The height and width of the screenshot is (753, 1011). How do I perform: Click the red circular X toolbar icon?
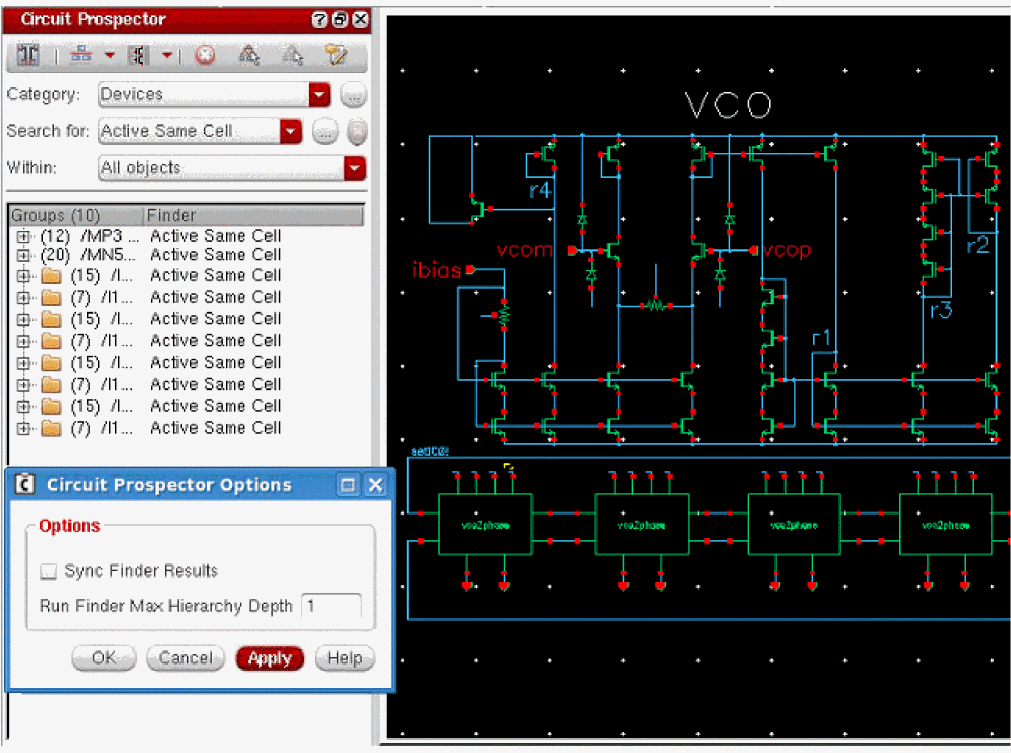[x=204, y=56]
